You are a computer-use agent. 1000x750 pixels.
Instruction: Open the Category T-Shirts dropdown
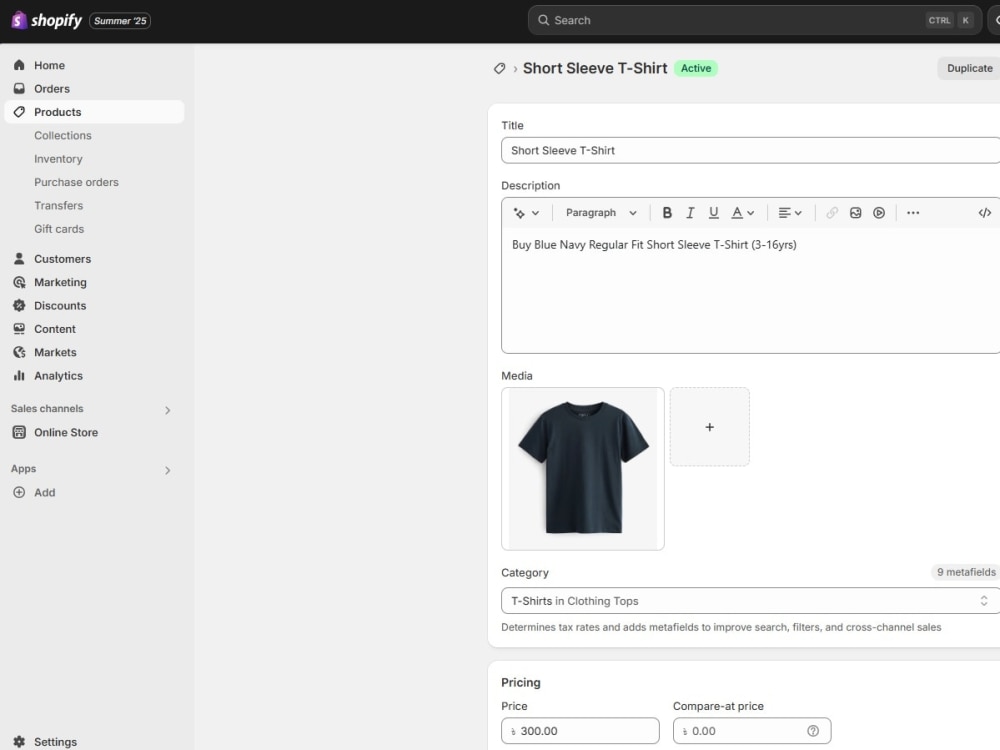(751, 601)
